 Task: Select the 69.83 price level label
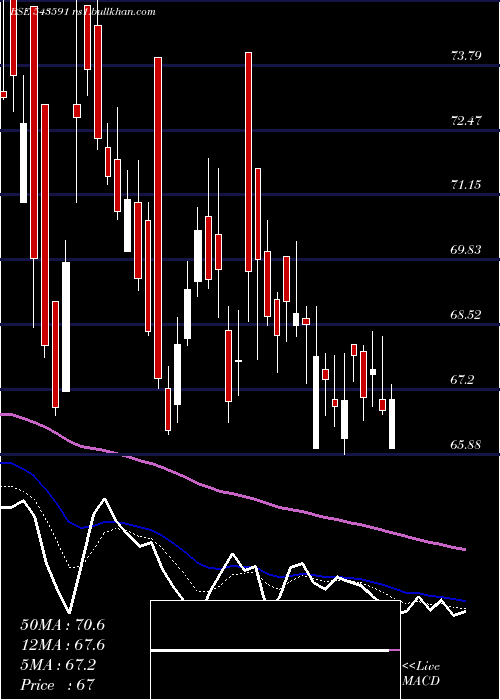click(466, 250)
